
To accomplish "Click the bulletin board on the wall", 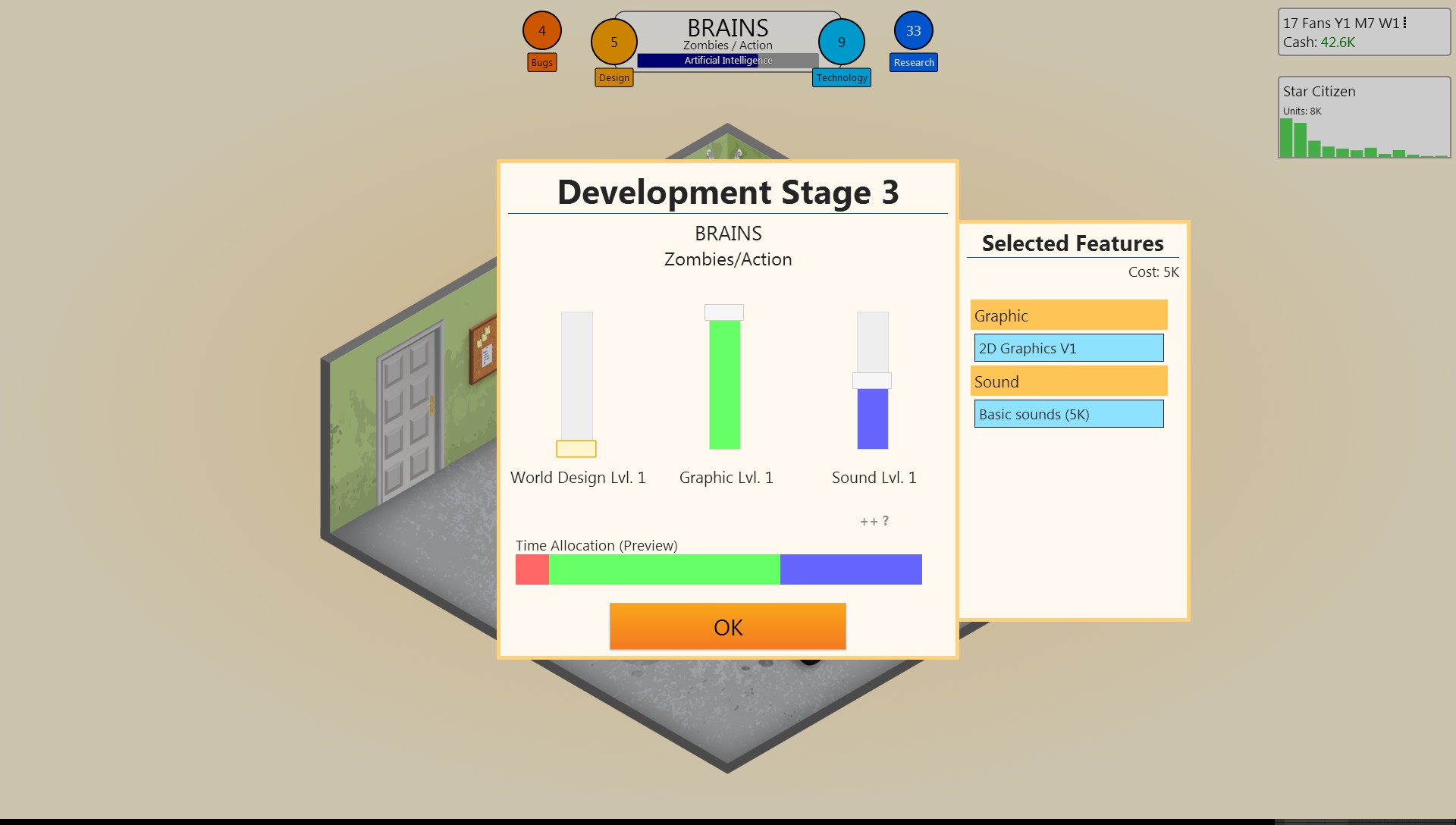I will 483,351.
